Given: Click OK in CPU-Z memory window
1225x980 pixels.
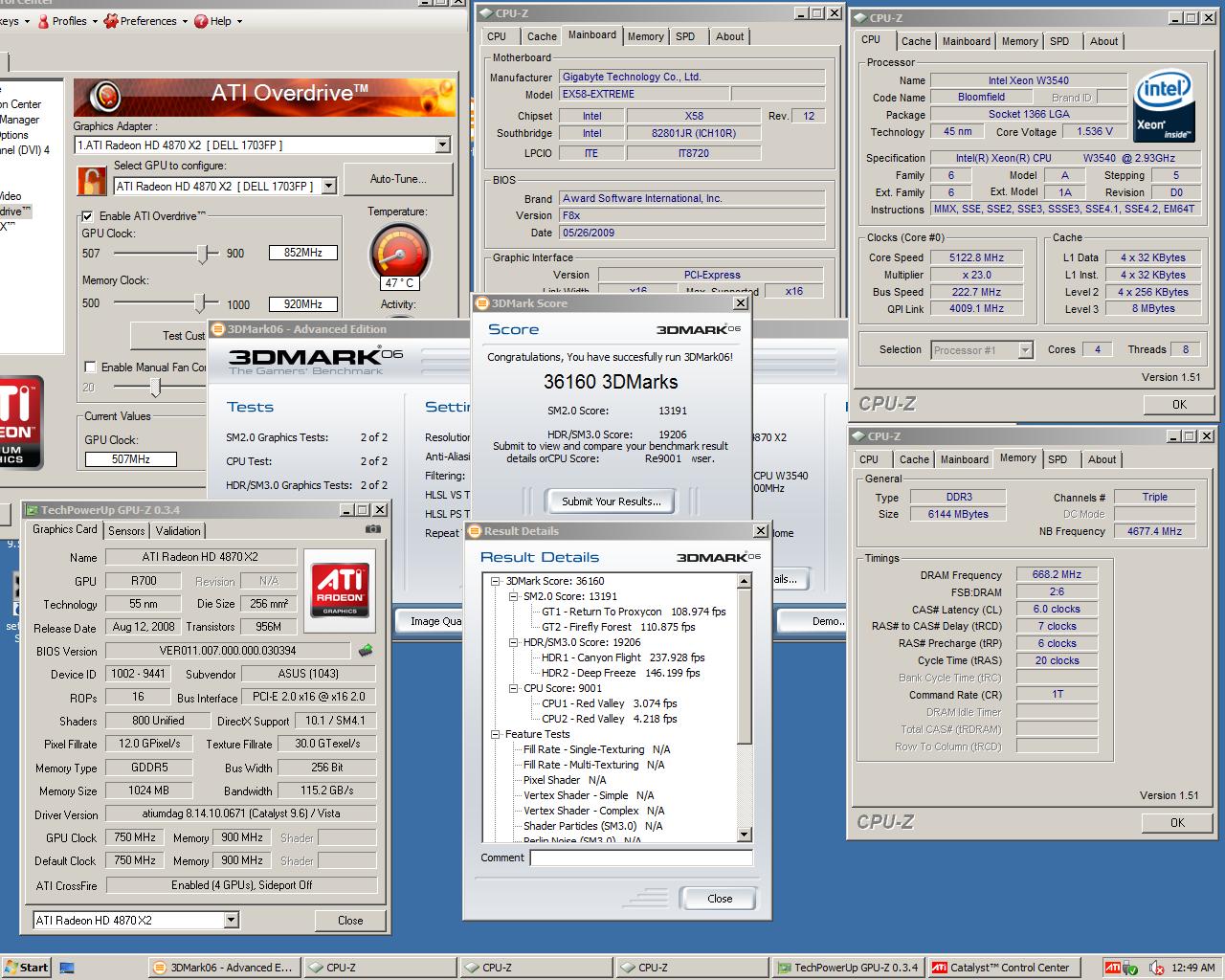Looking at the screenshot, I should (x=1177, y=822).
